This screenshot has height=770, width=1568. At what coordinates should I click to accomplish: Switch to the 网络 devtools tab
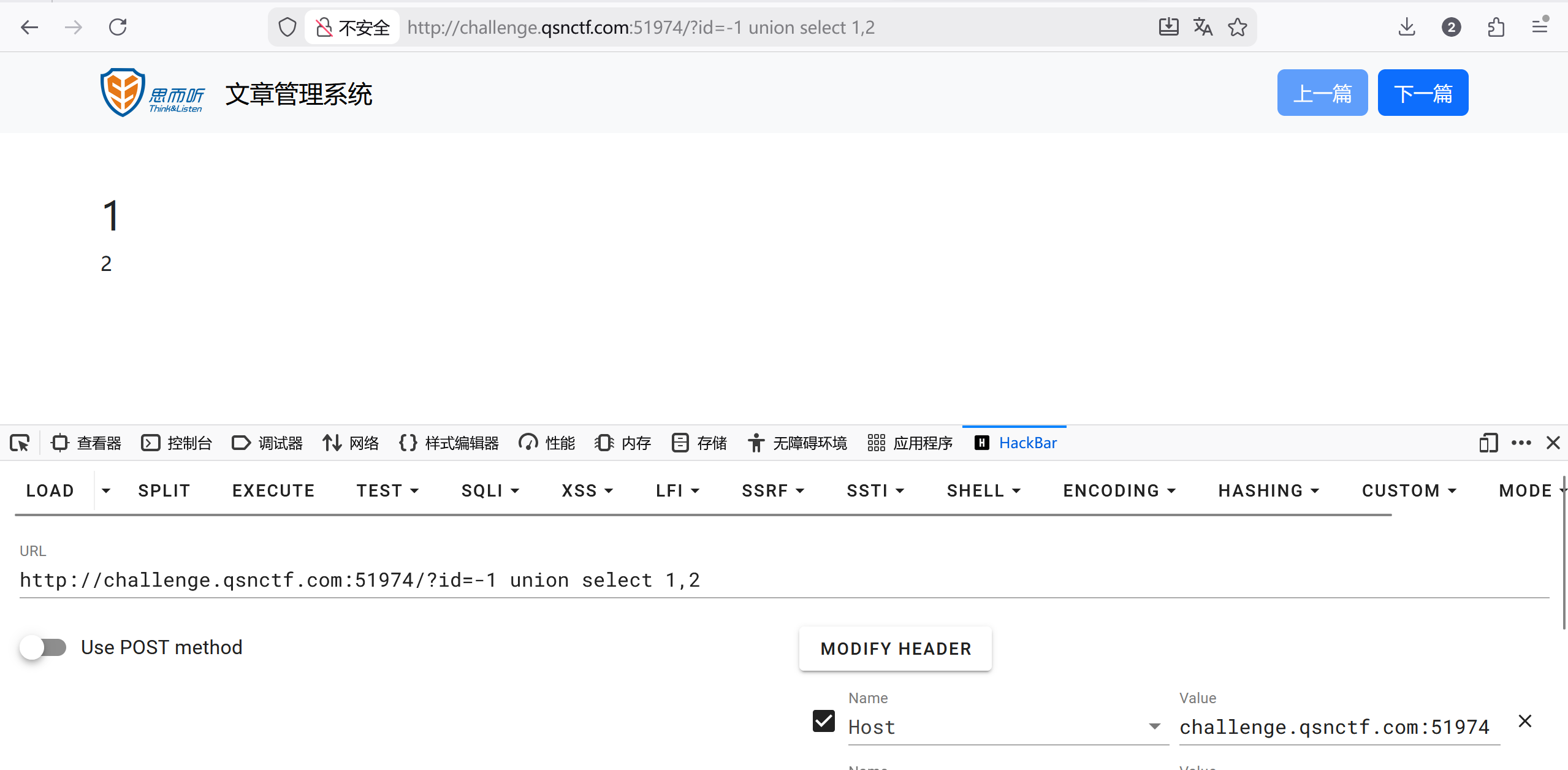[351, 443]
